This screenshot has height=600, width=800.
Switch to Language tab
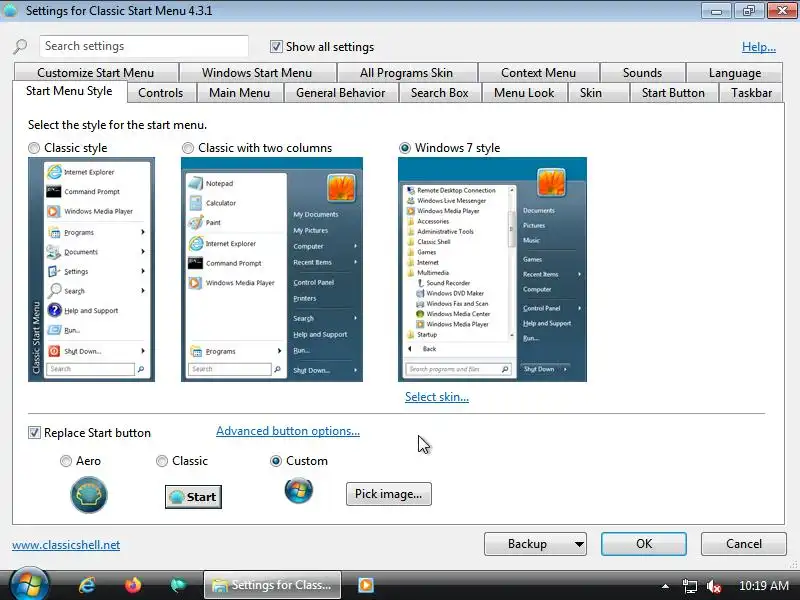point(735,73)
